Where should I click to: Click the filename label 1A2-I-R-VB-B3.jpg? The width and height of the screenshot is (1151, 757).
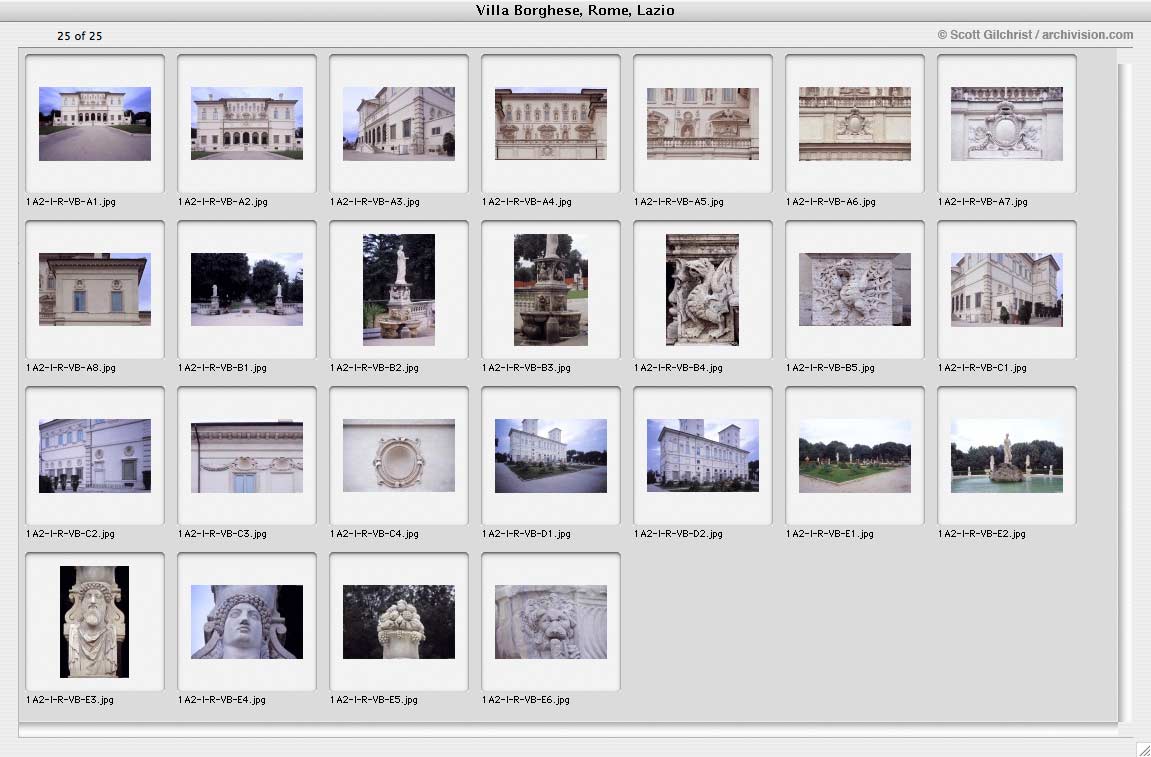click(526, 368)
